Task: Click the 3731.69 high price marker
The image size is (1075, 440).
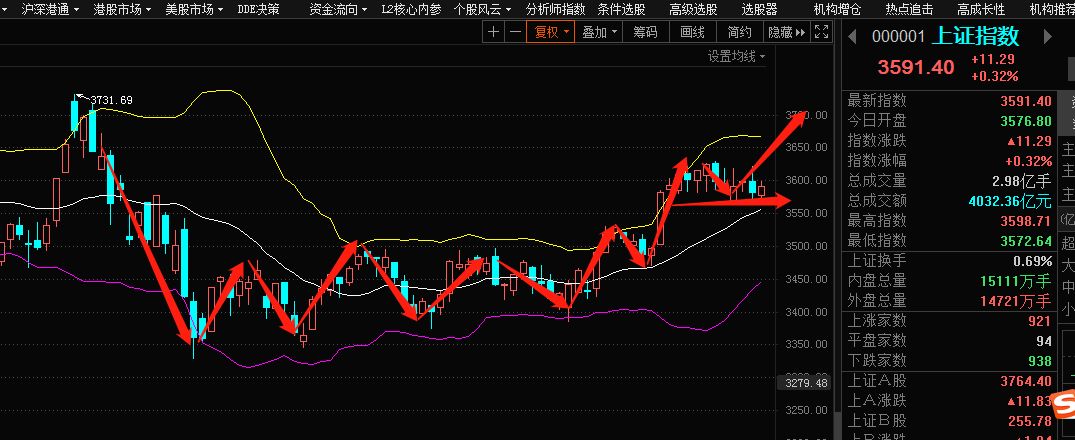Action: tap(111, 100)
